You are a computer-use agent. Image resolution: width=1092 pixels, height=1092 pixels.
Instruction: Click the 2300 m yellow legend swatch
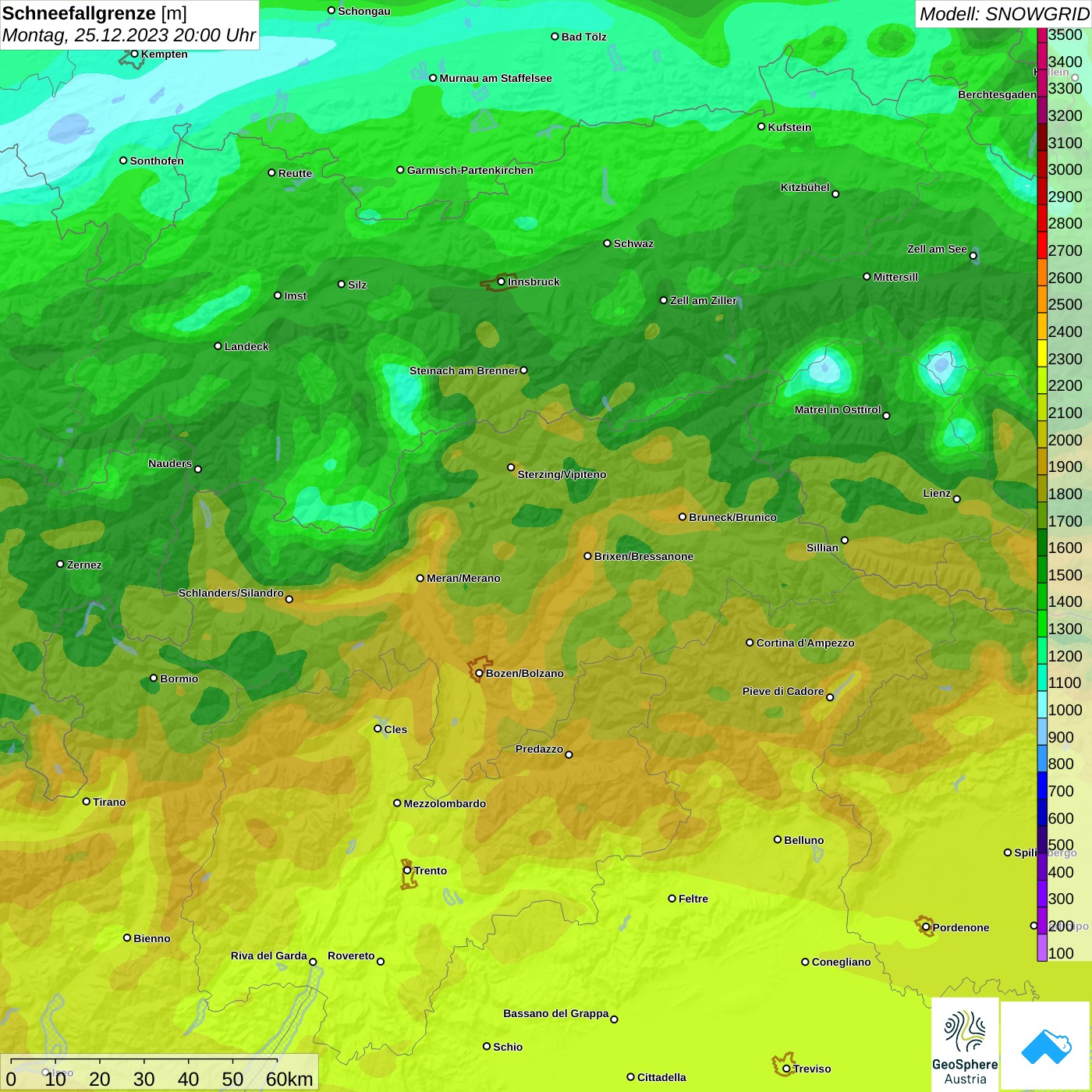(x=1042, y=353)
